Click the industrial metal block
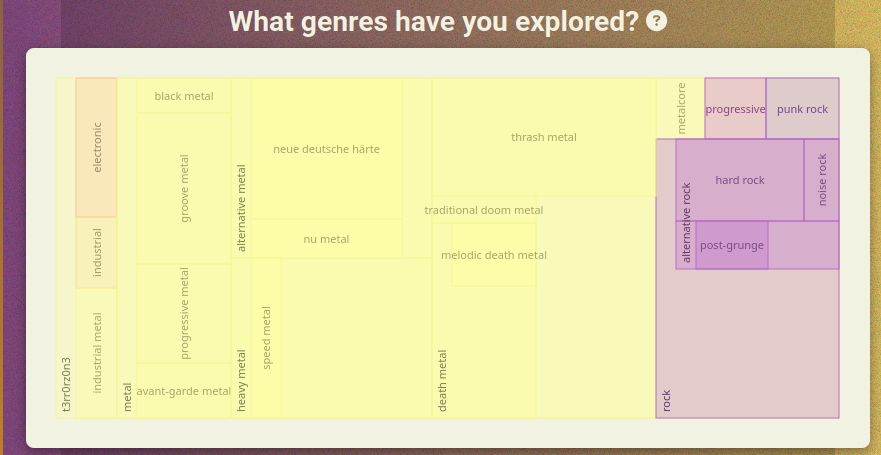 [97, 352]
